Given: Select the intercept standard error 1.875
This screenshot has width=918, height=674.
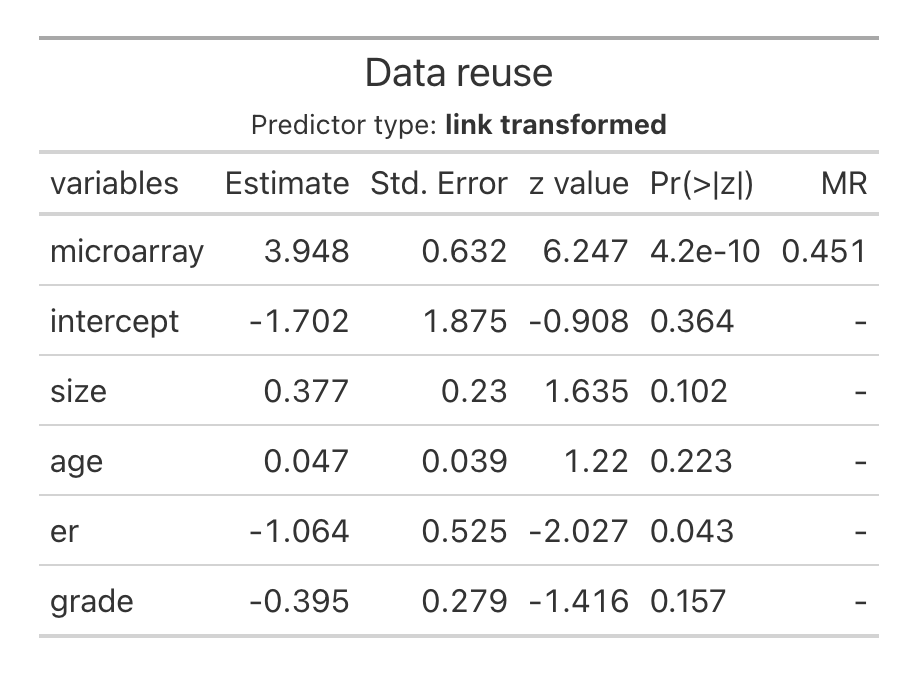Looking at the screenshot, I should tap(465, 321).
